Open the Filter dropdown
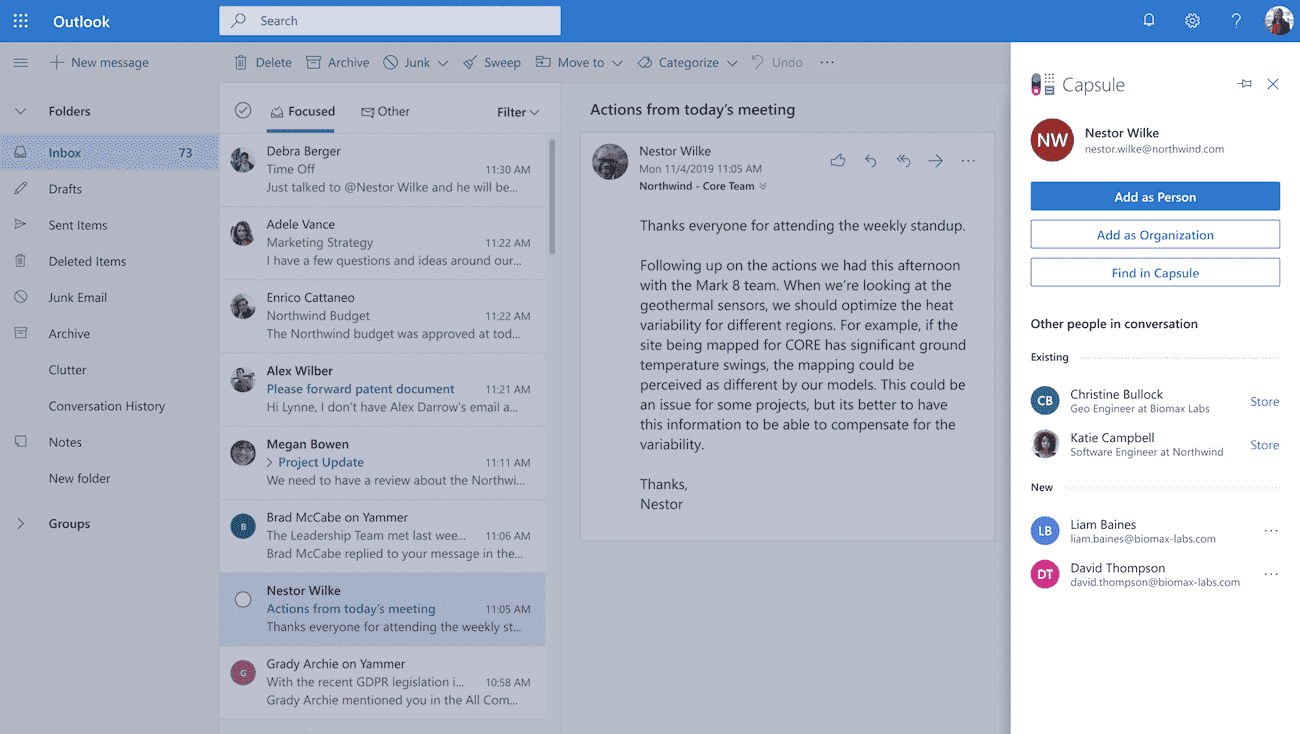This screenshot has width=1300, height=734. click(518, 112)
